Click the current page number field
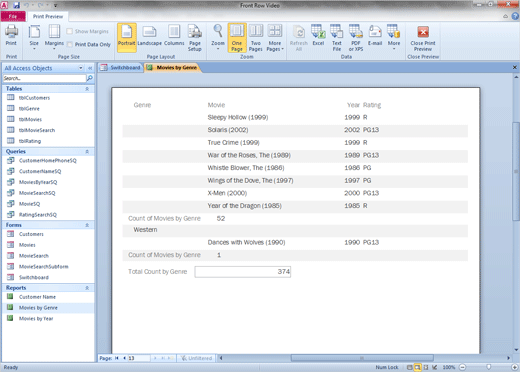520x372 pixels. pyautogui.click(x=139, y=358)
